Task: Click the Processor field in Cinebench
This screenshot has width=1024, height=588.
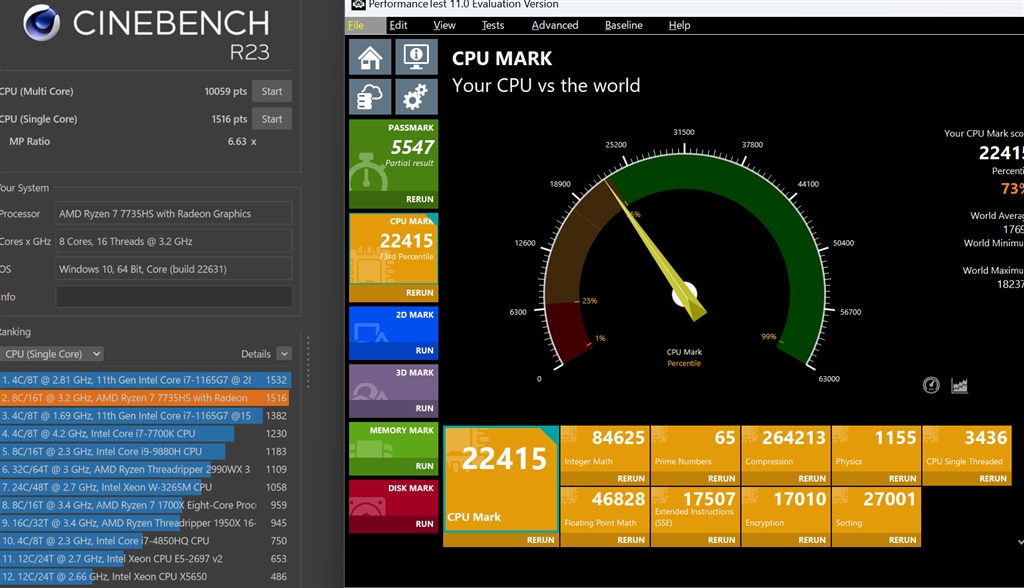Action: point(174,214)
